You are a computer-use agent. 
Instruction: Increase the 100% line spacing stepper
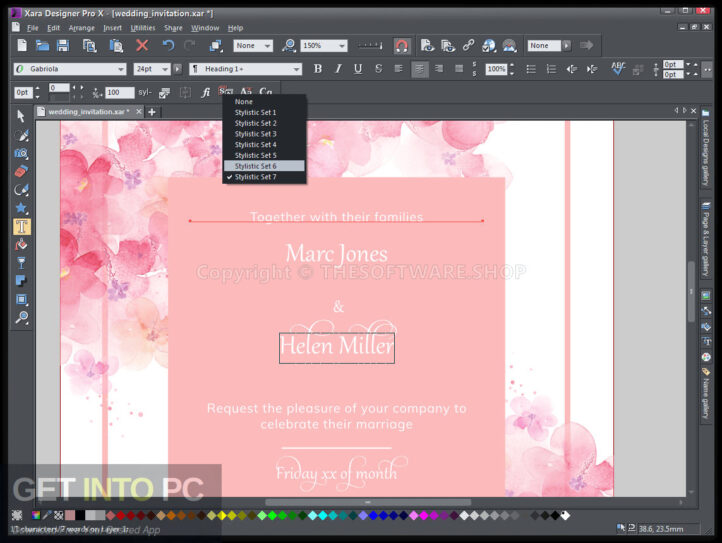(x=512, y=65)
